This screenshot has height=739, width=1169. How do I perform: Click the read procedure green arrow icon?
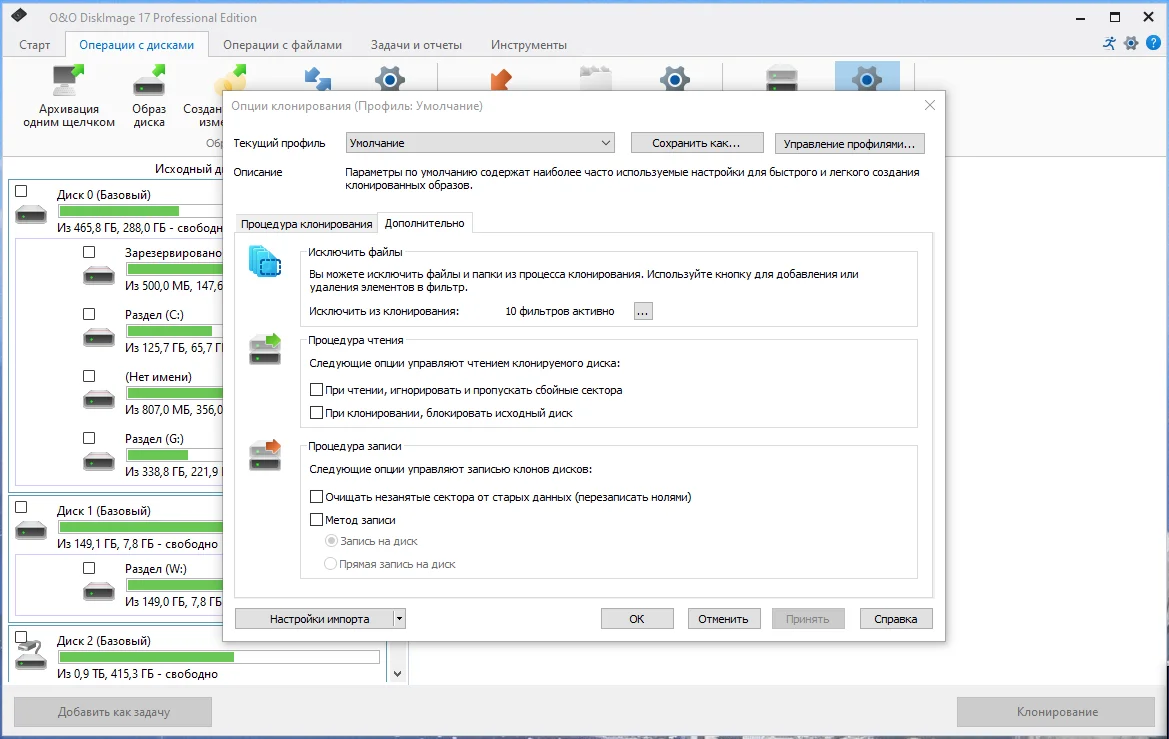click(265, 349)
